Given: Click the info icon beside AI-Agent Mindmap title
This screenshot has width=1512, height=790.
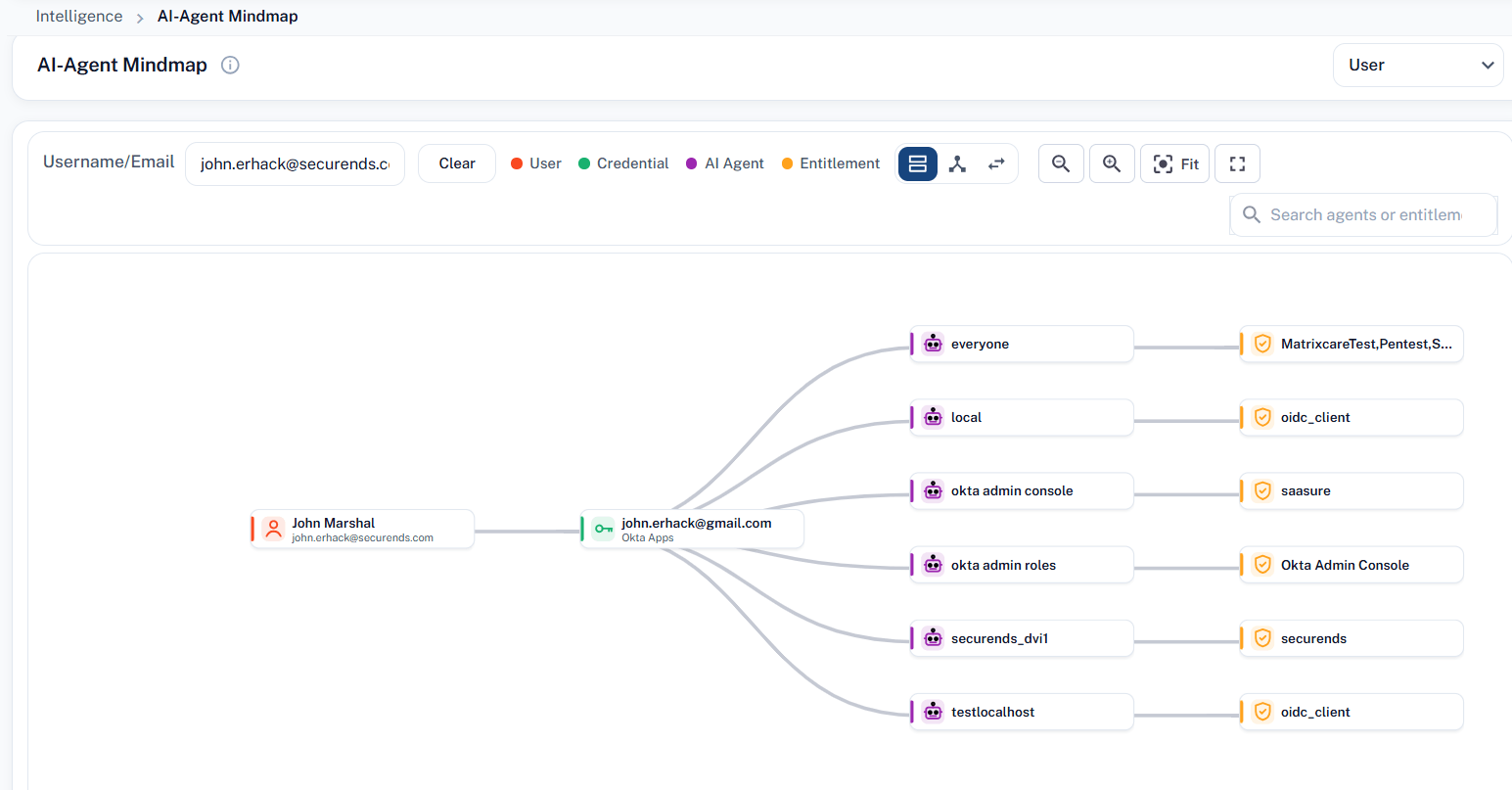Looking at the screenshot, I should [230, 66].
